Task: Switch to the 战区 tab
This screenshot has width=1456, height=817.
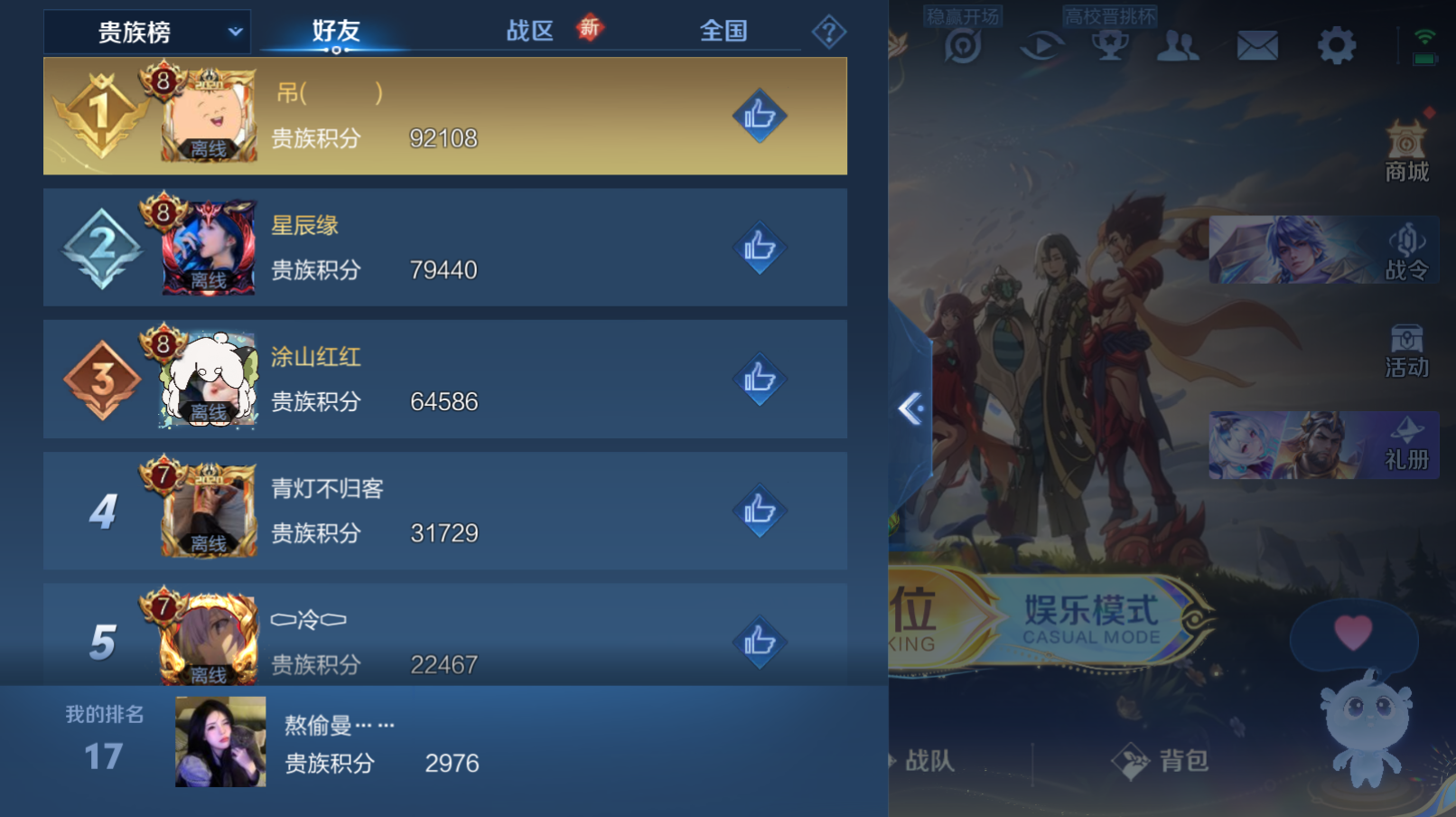Action: coord(529,31)
